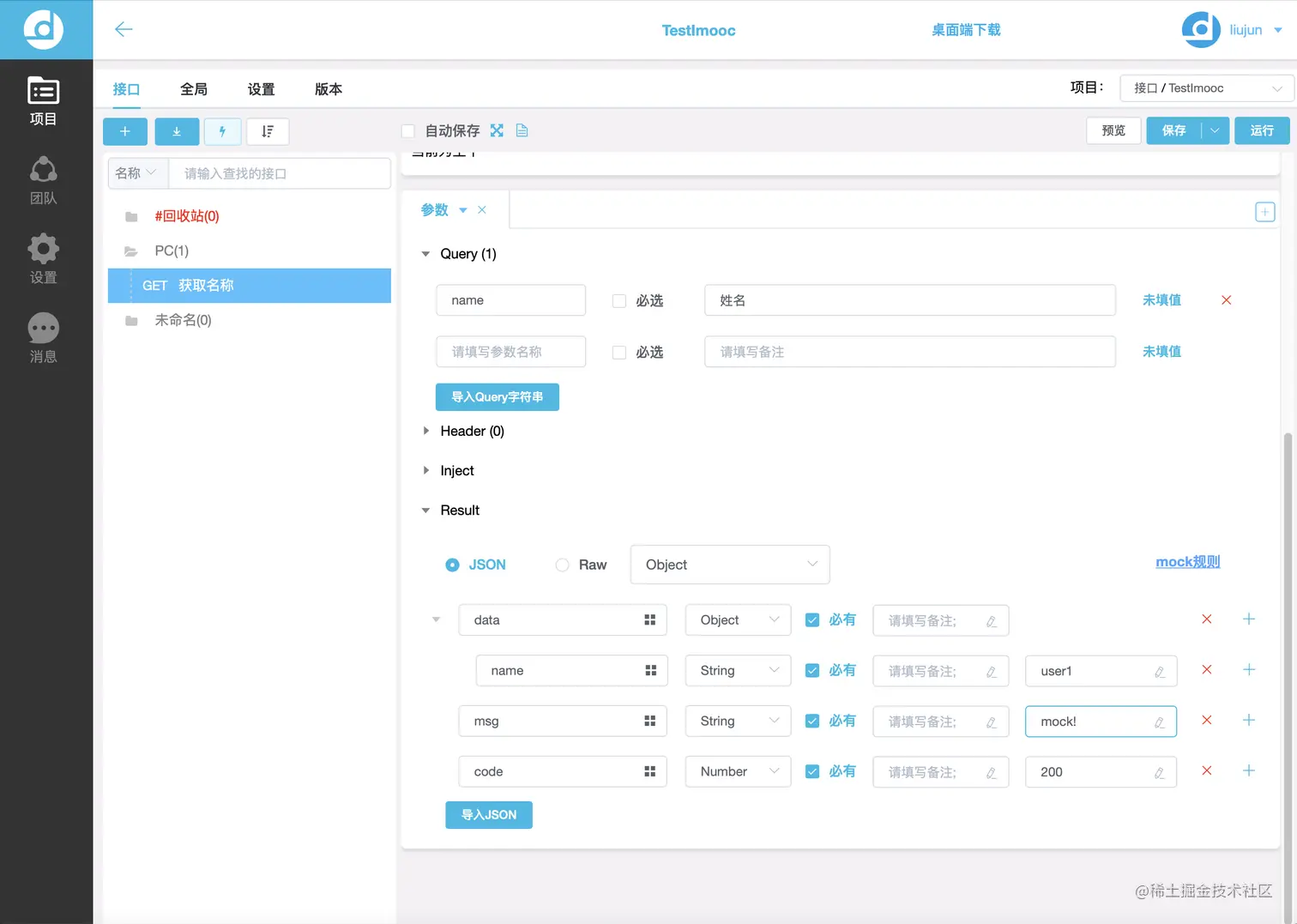Select the JSON result format radio
This screenshot has height=924, width=1297.
pos(452,565)
